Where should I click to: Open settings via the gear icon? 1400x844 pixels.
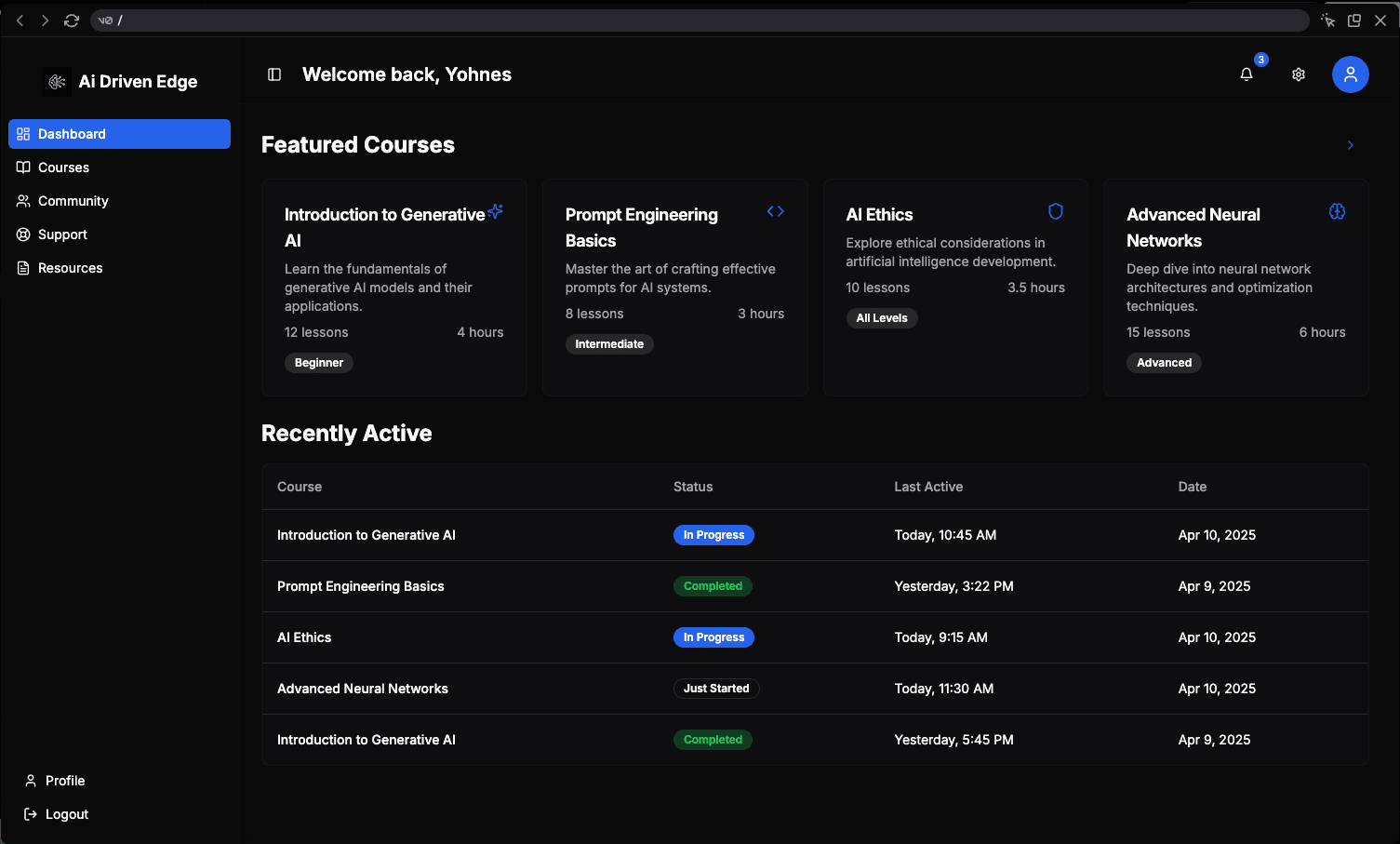click(1299, 74)
